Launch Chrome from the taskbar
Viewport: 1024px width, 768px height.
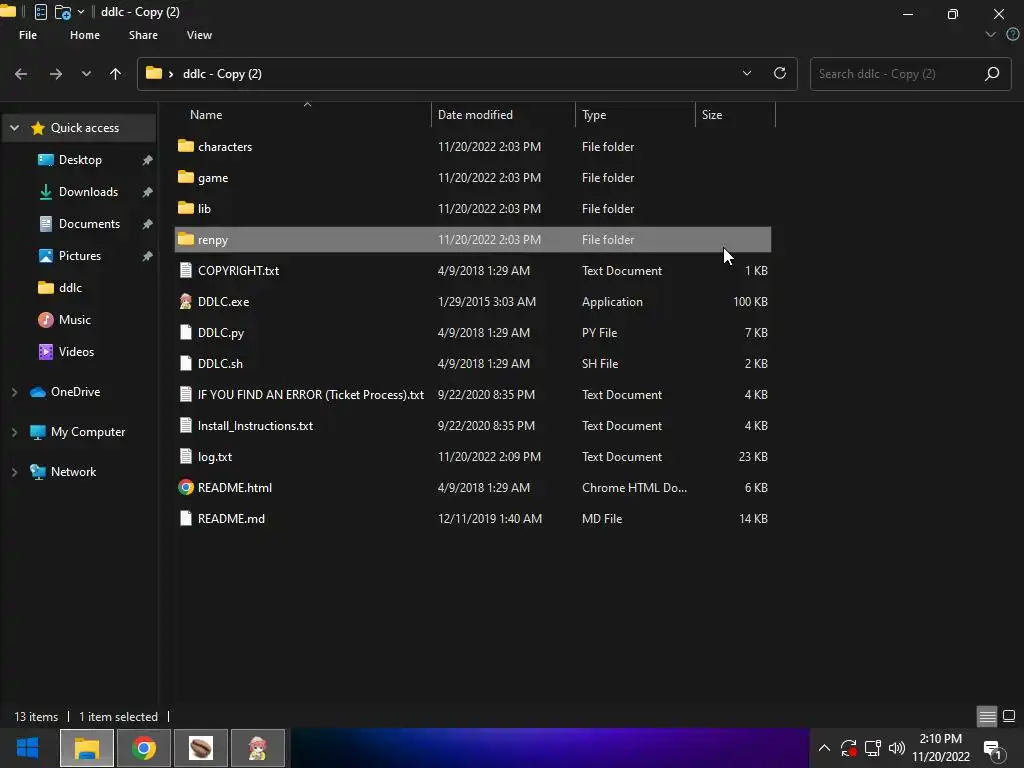click(144, 748)
